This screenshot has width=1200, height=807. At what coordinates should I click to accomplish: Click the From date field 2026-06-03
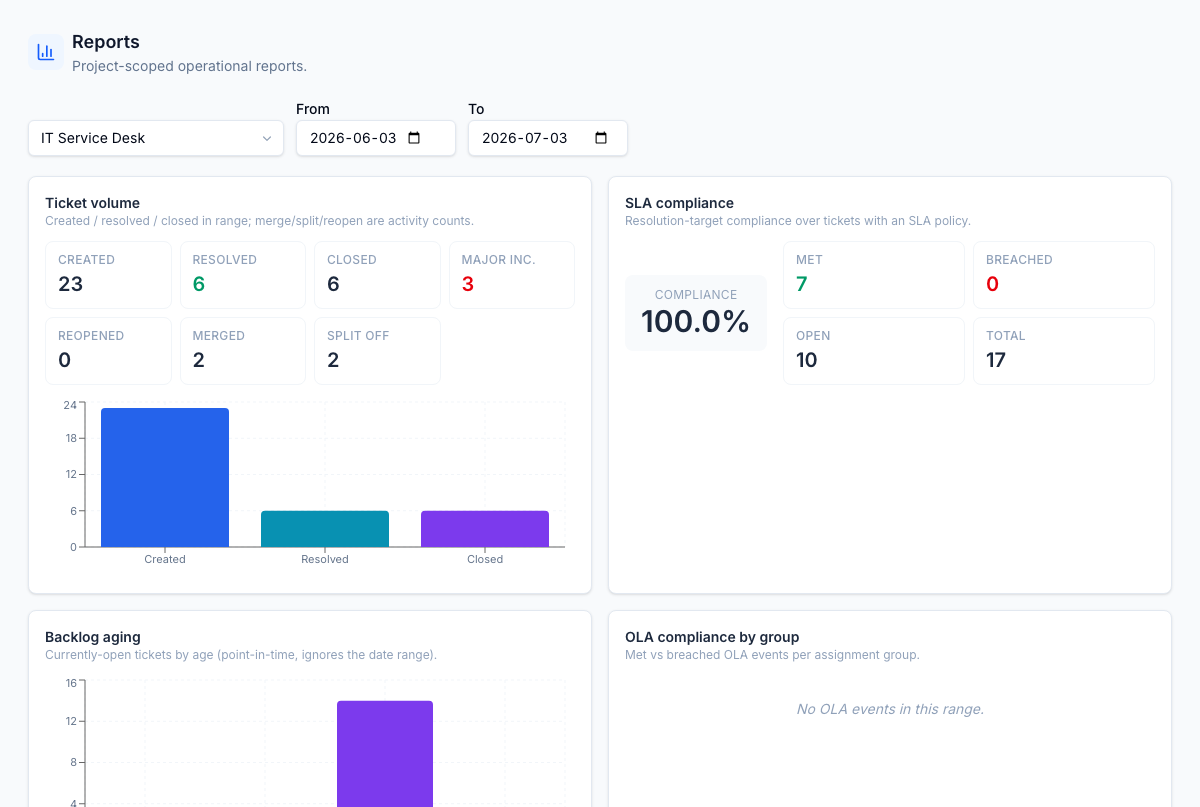[x=376, y=138]
